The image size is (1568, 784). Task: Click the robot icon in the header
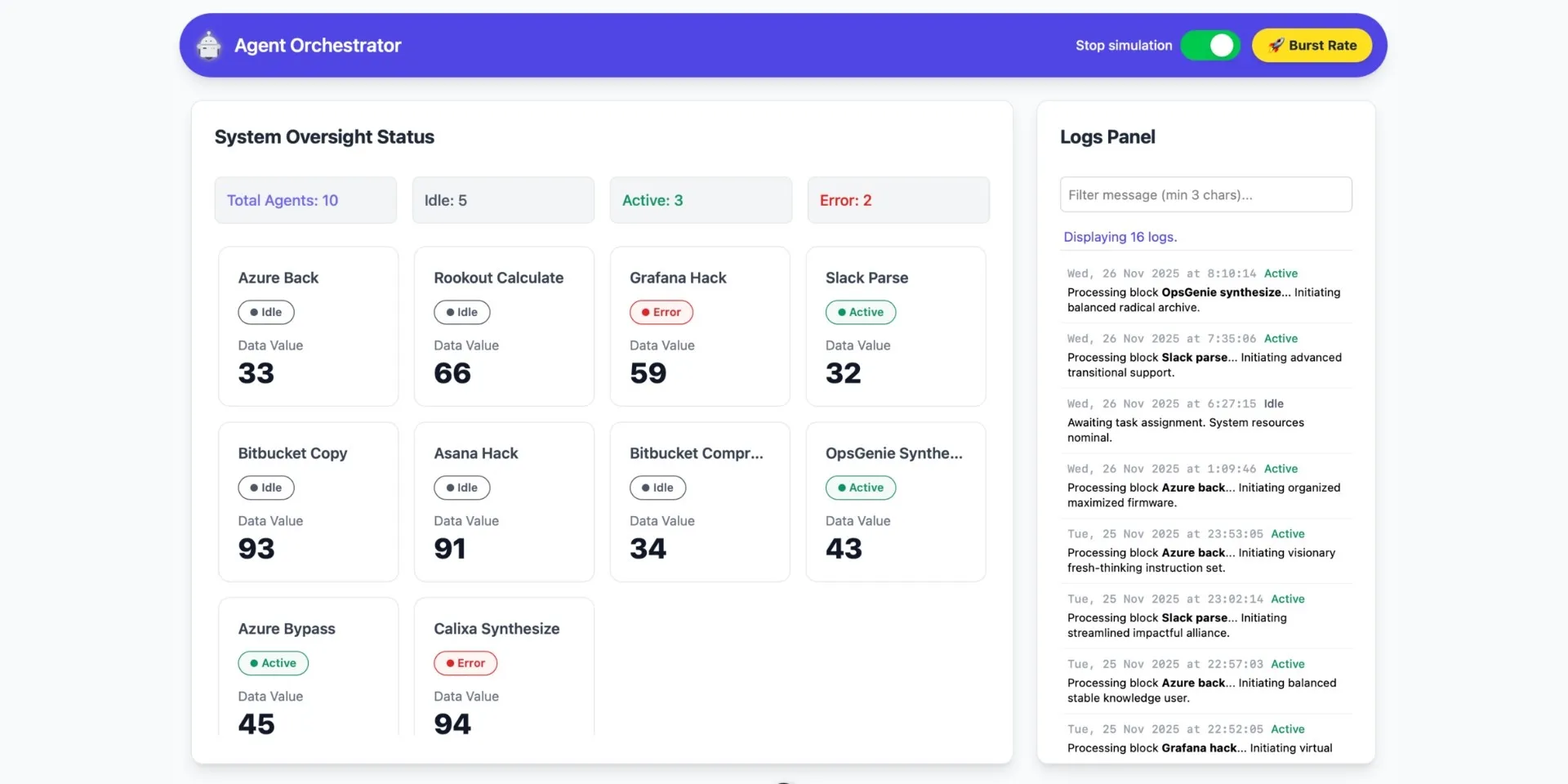(209, 45)
